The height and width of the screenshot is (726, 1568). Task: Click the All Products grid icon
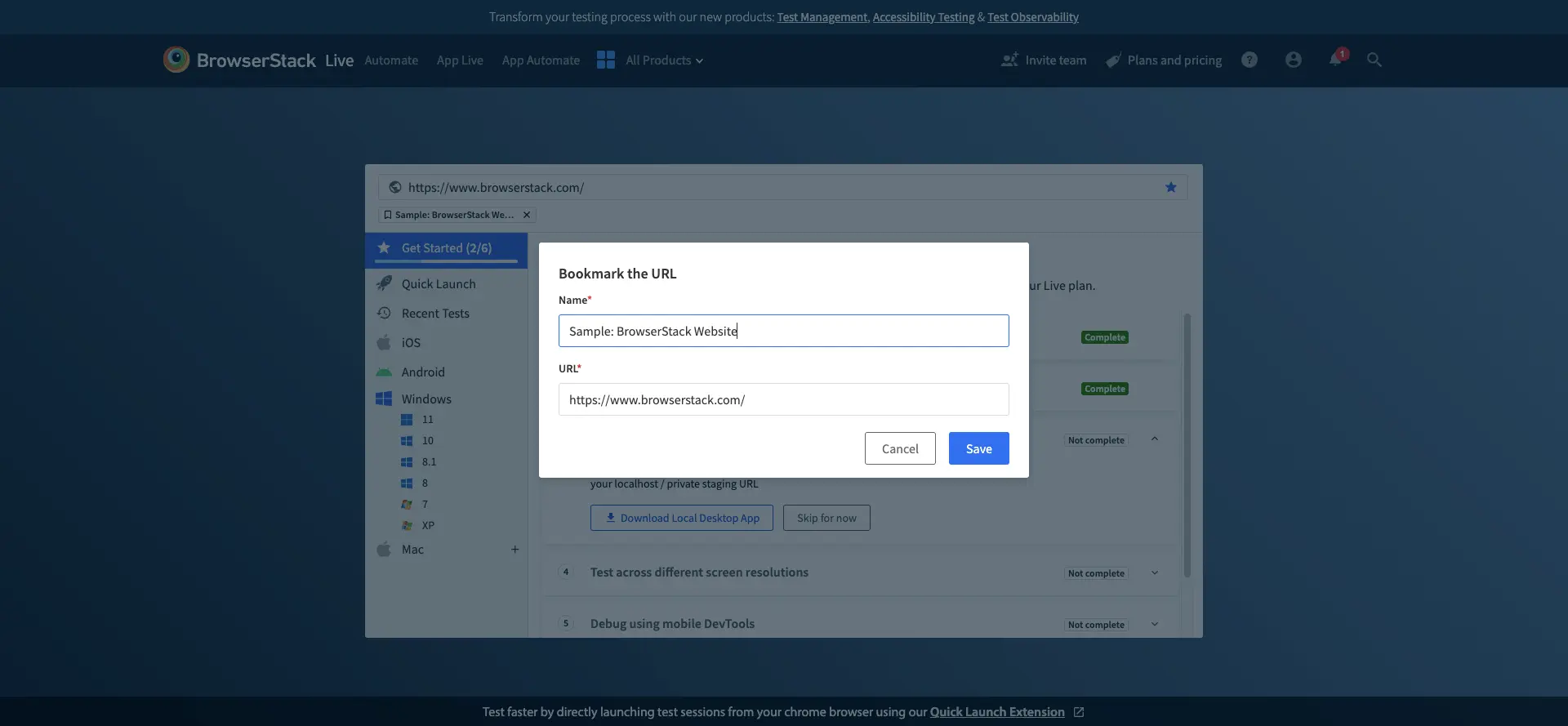coord(605,60)
